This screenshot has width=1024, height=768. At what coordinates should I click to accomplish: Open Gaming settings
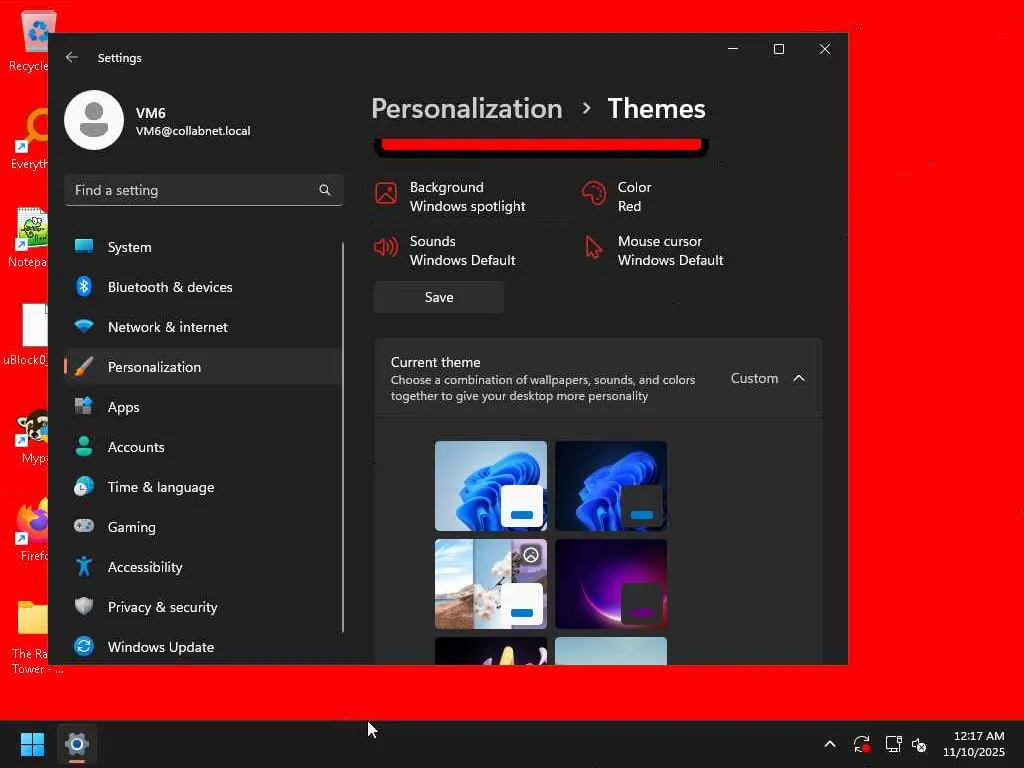tap(204, 526)
